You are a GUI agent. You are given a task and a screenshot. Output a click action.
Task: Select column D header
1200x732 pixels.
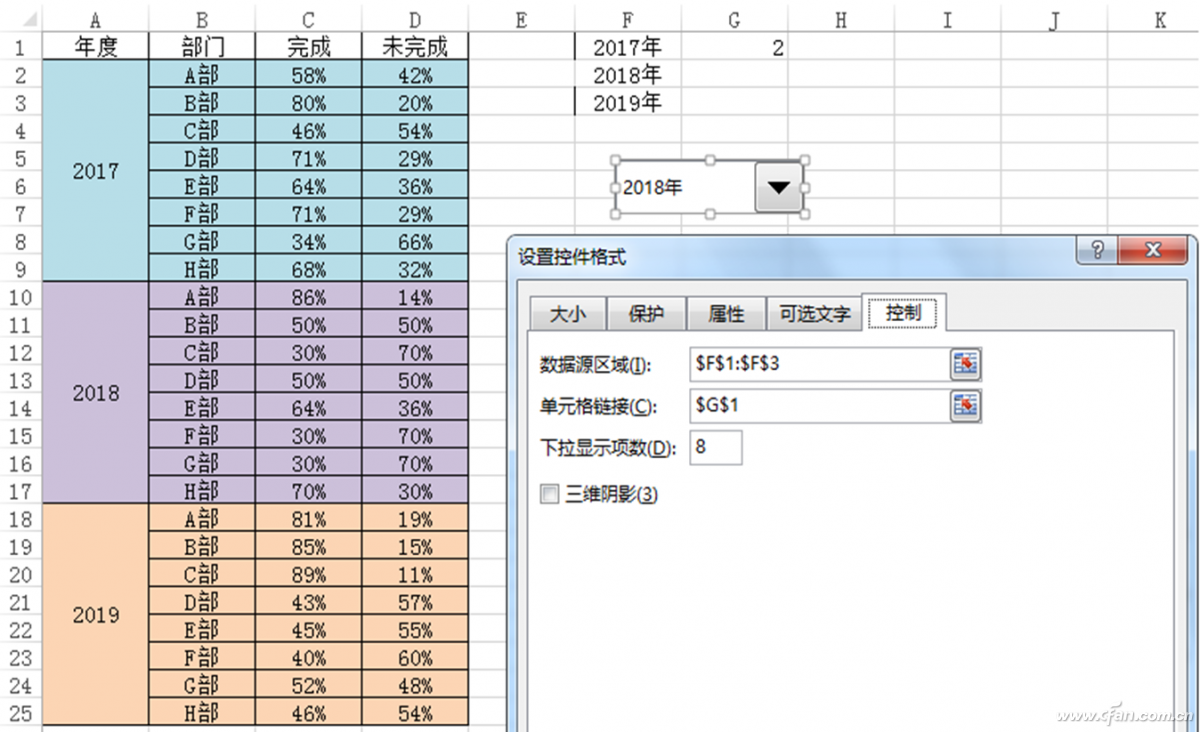pyautogui.click(x=415, y=20)
